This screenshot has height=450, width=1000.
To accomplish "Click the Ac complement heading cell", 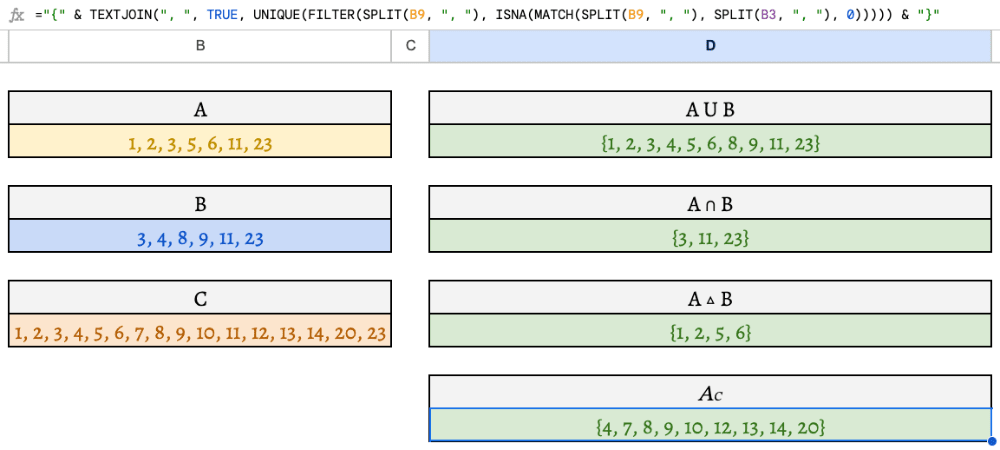I will click(710, 392).
